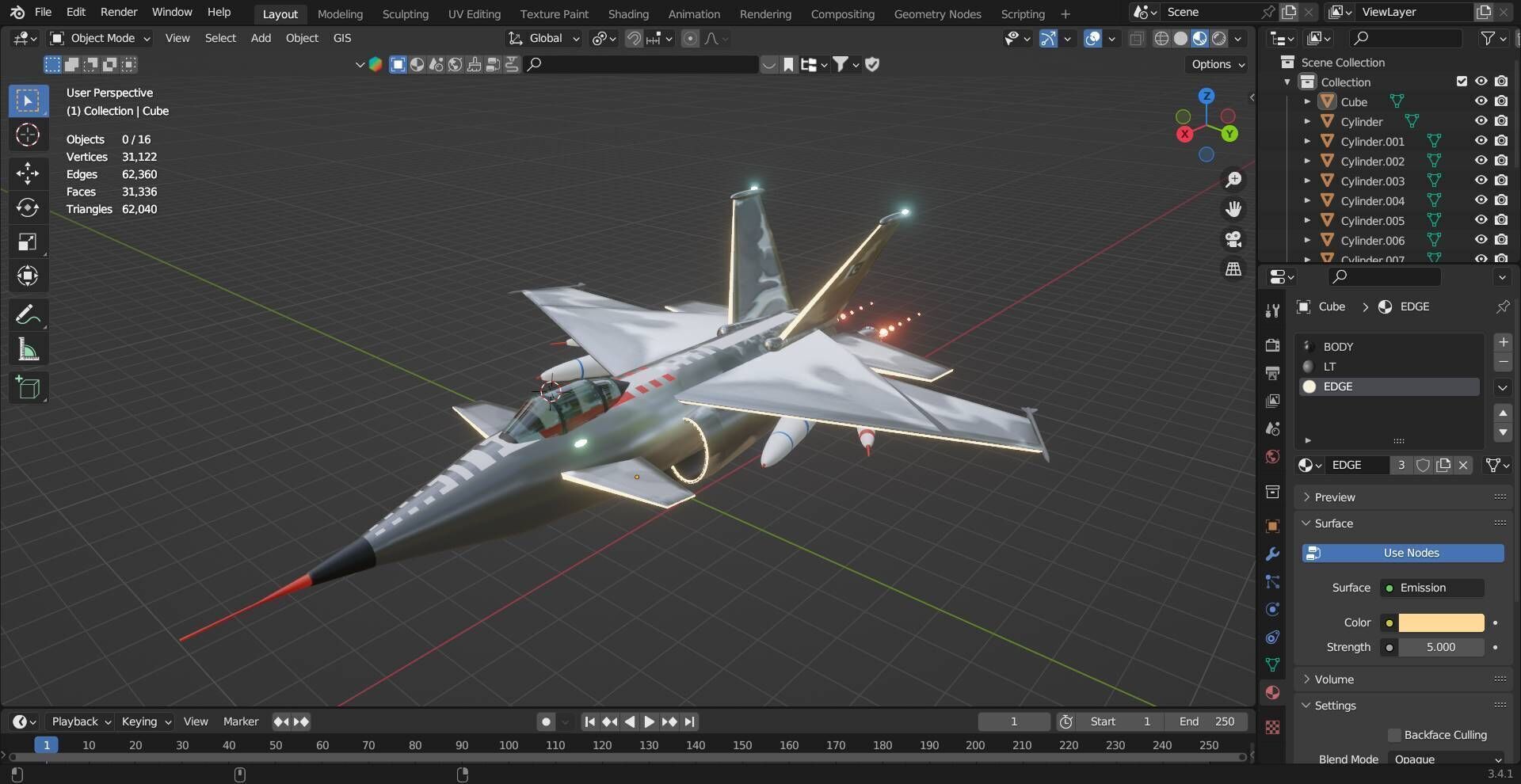
Task: Select the Scale tool
Action: 28,242
